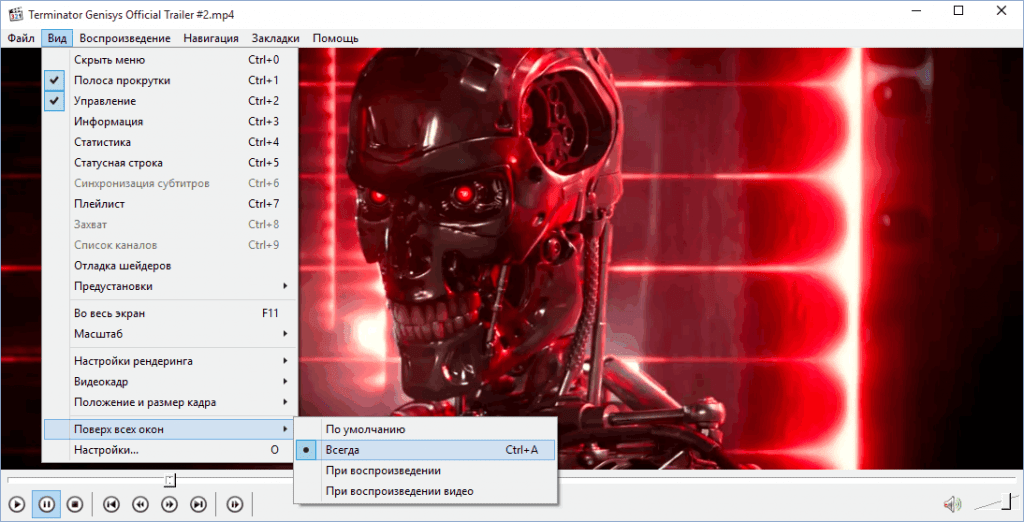
Task: Skip to the next file
Action: point(198,504)
